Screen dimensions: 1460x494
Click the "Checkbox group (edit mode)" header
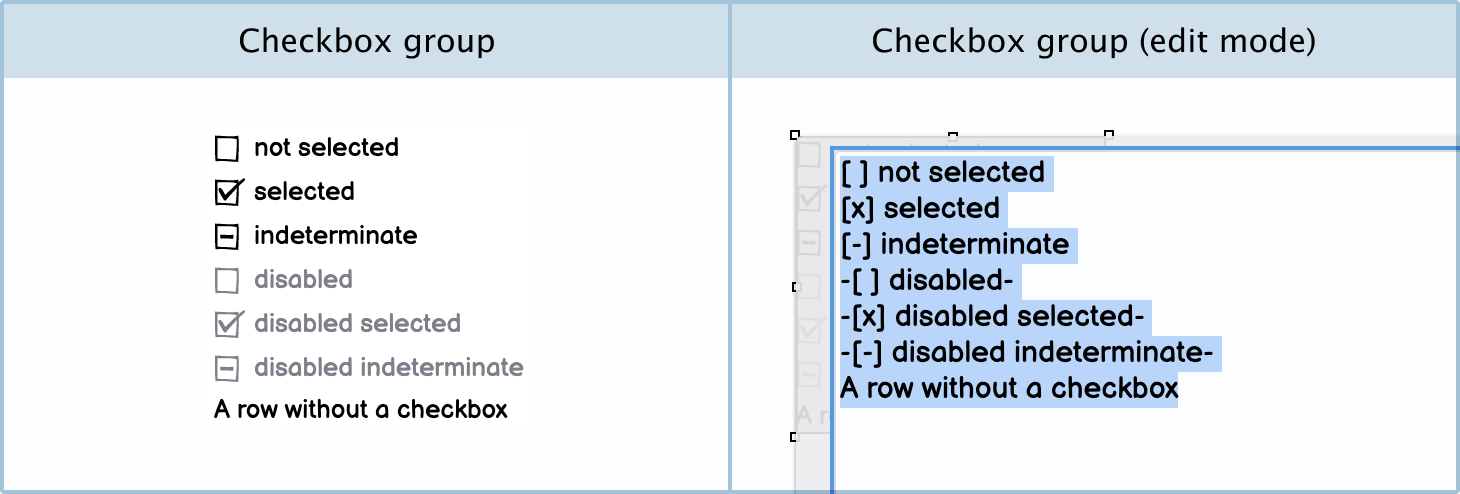pyautogui.click(x=1093, y=41)
